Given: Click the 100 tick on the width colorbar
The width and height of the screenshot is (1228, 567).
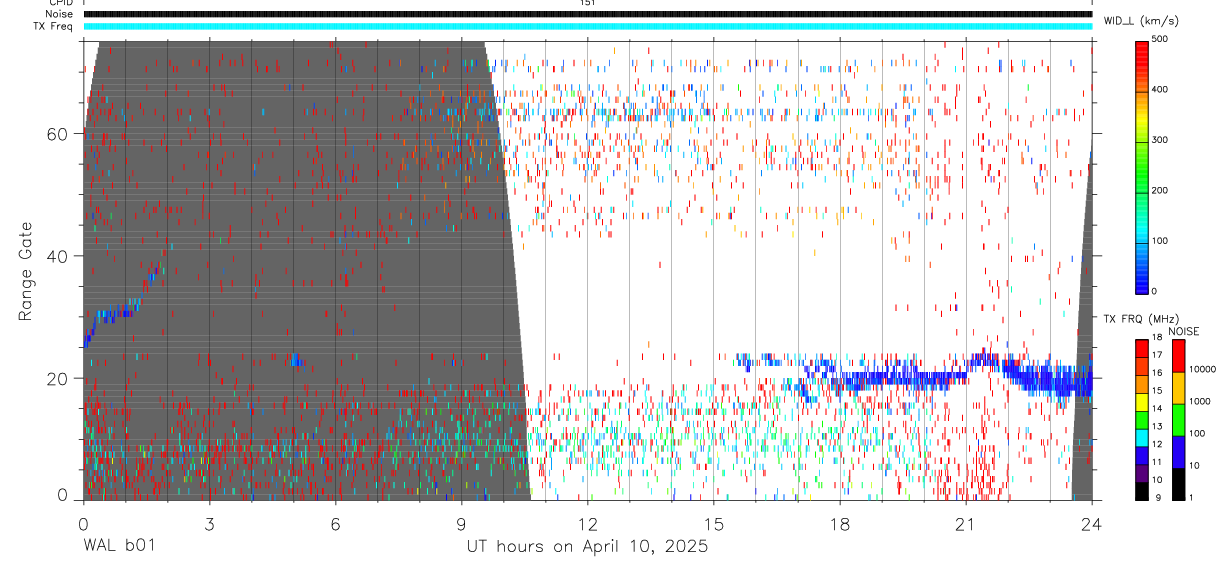Looking at the screenshot, I should tap(1160, 241).
